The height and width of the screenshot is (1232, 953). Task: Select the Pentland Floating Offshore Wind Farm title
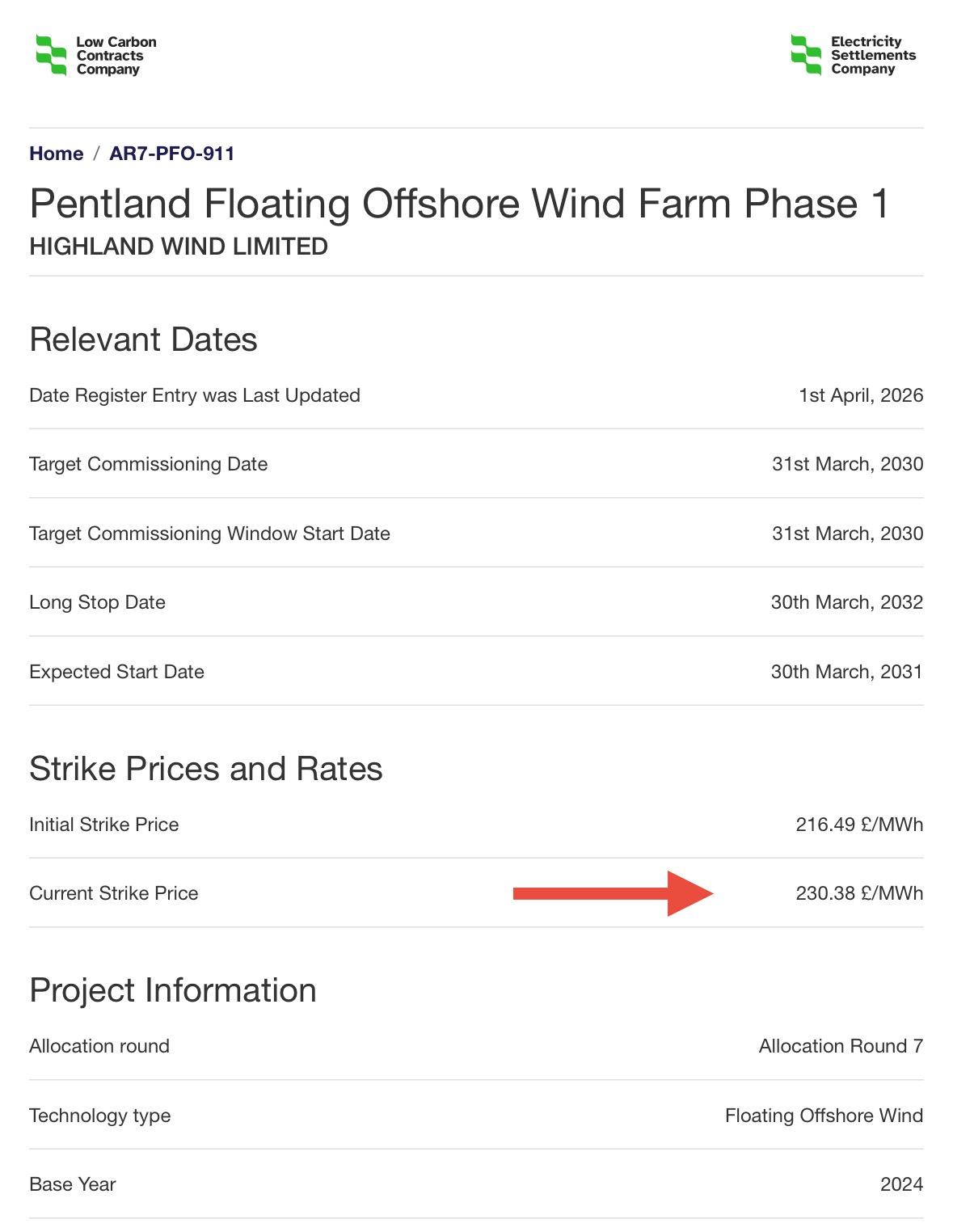pyautogui.click(x=458, y=204)
